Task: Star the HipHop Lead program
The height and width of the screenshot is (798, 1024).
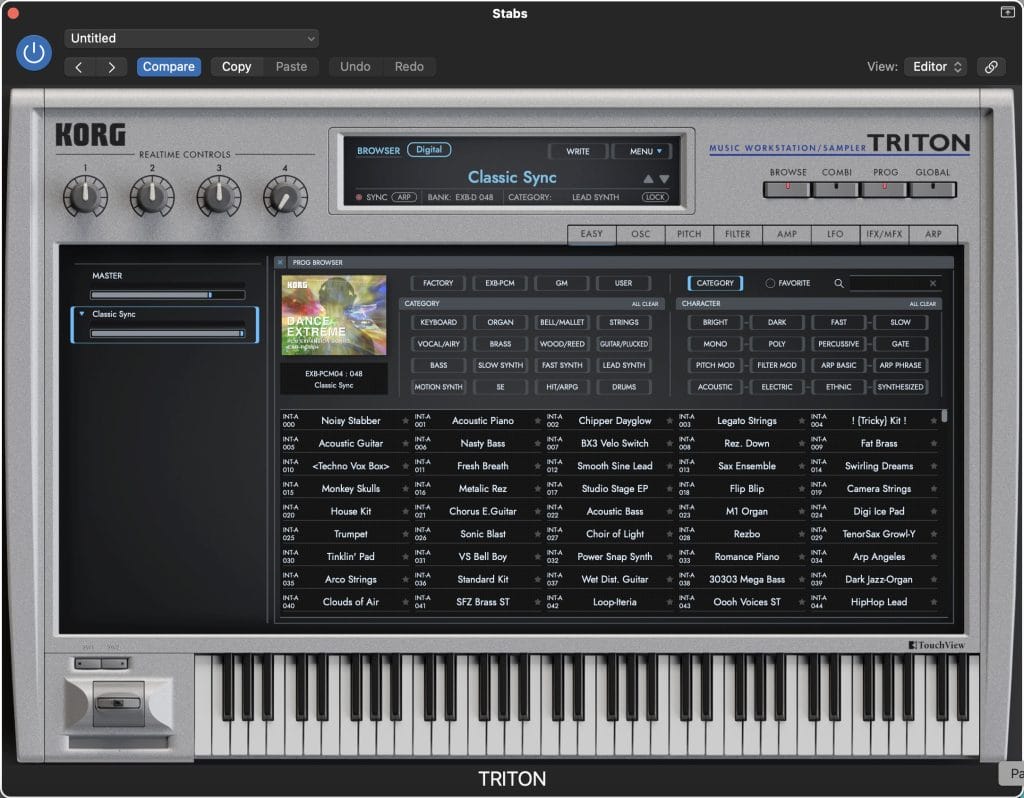Action: pos(934,602)
